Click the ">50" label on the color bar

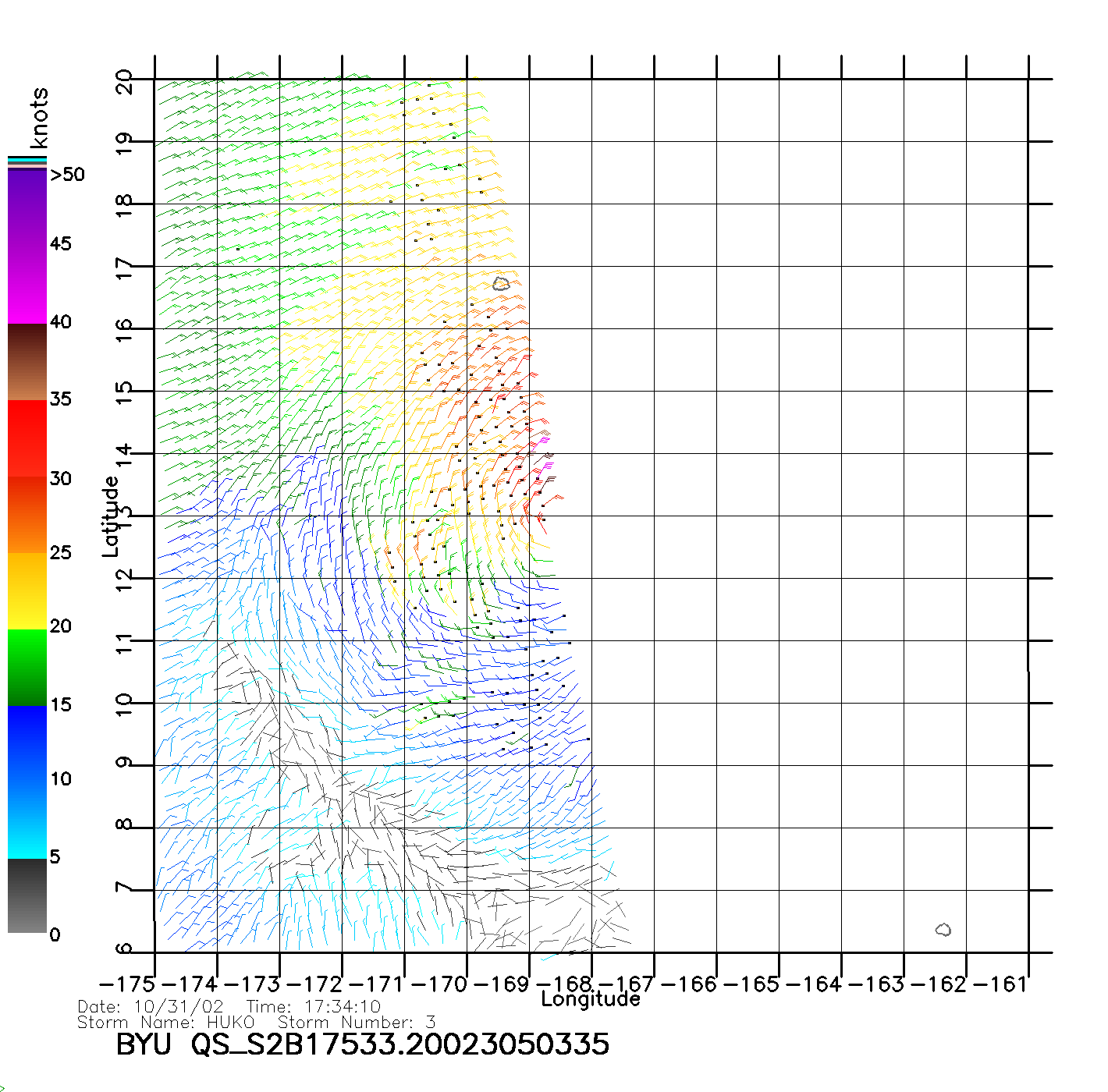pos(67,175)
